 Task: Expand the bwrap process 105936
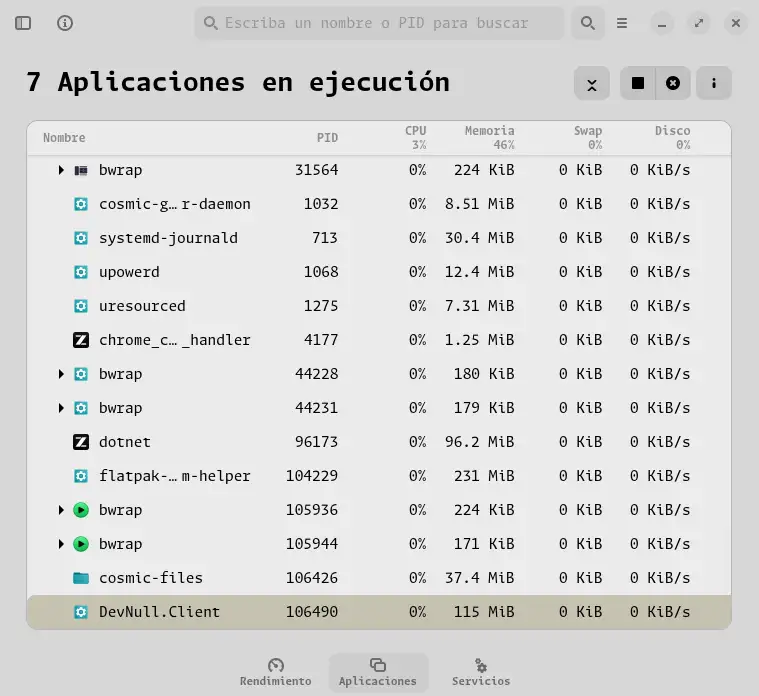click(x=61, y=510)
